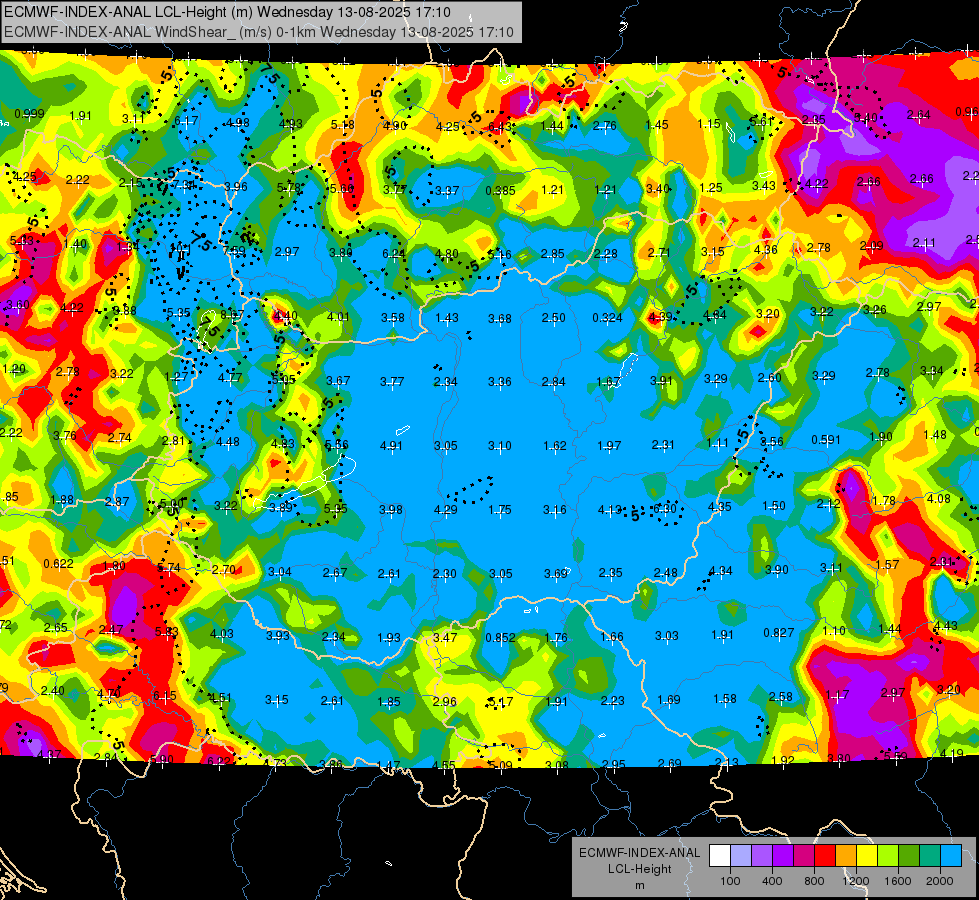Click the red legend swatch

(825, 856)
